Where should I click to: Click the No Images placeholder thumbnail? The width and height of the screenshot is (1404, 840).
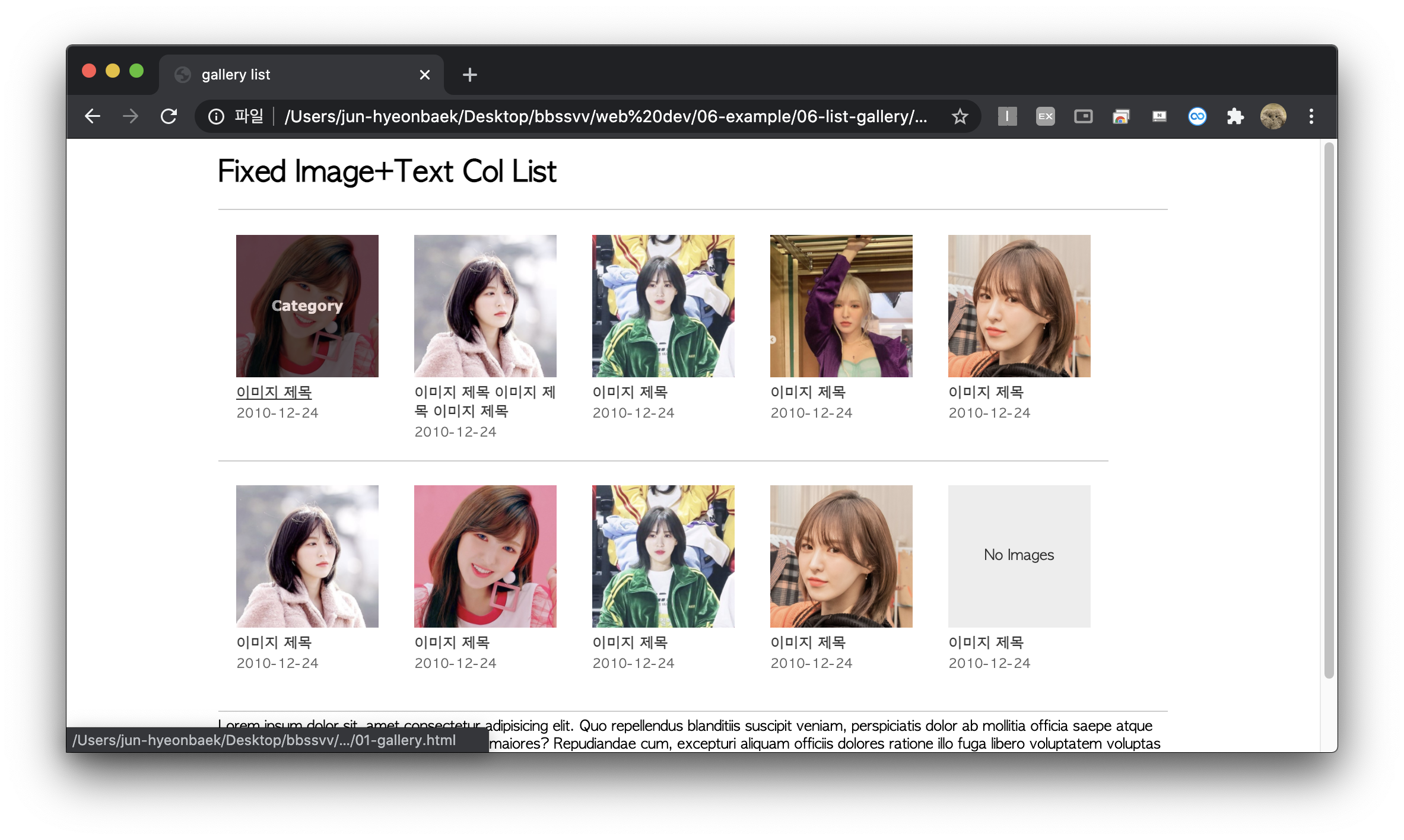click(1019, 556)
